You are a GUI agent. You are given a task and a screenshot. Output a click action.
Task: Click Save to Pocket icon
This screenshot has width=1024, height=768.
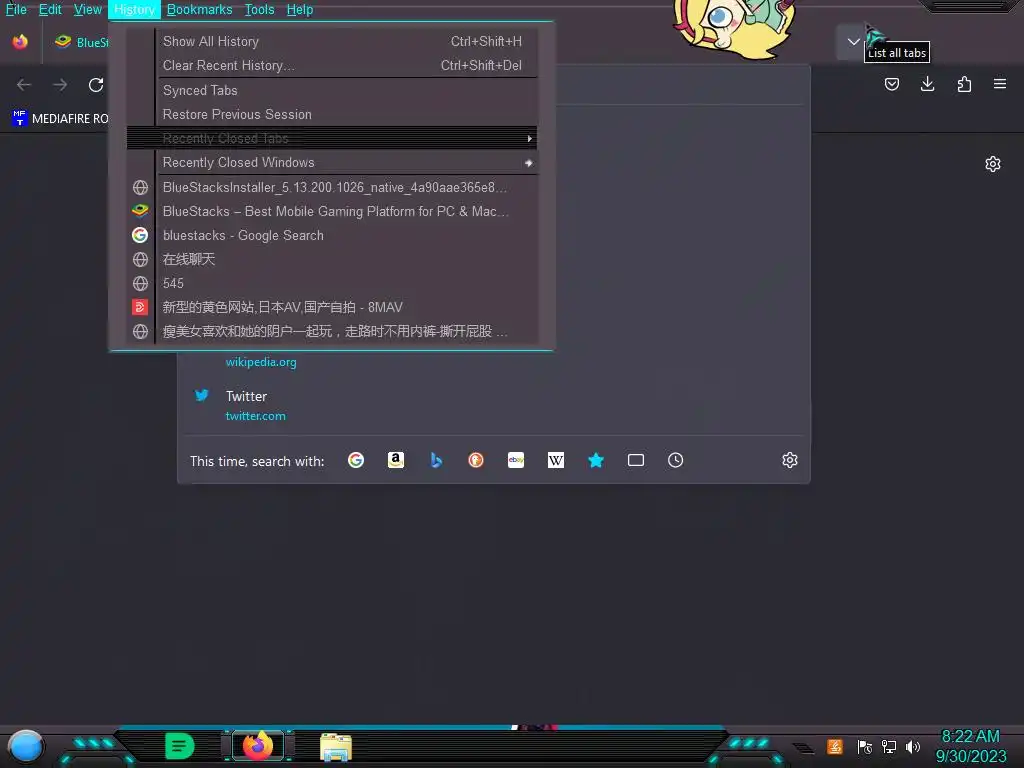(x=891, y=84)
